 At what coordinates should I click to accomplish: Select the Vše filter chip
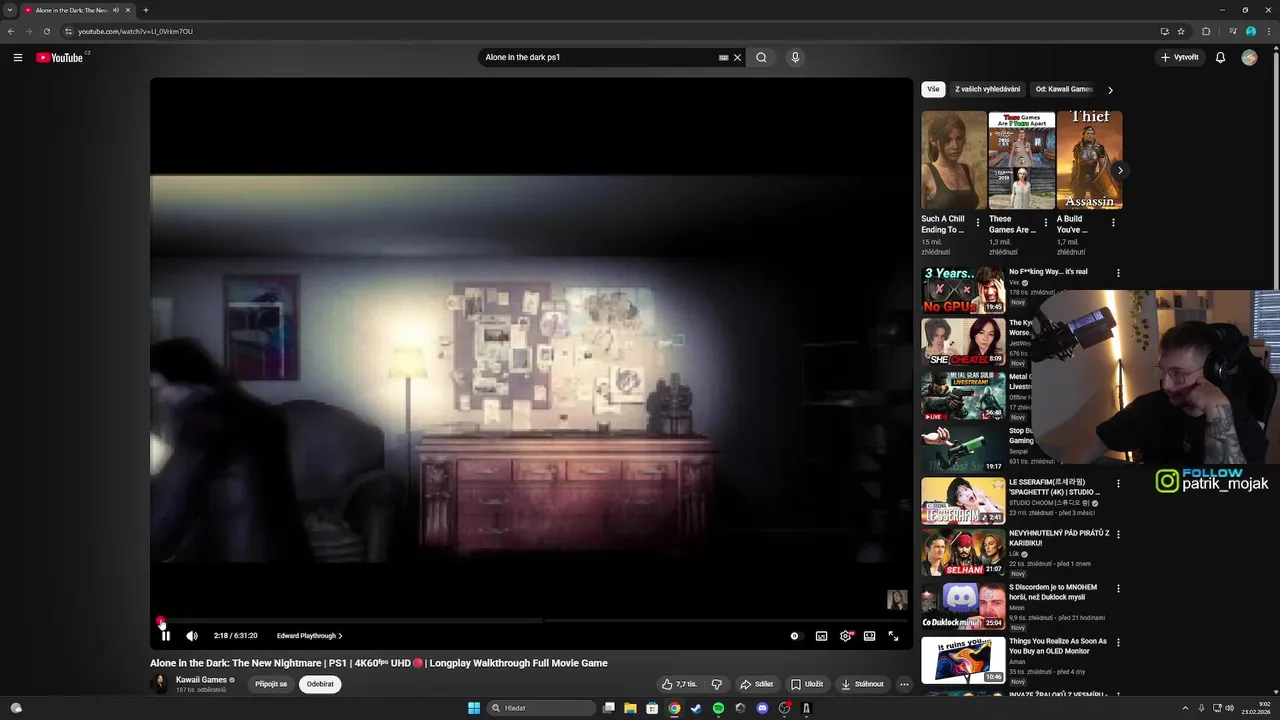[x=933, y=89]
